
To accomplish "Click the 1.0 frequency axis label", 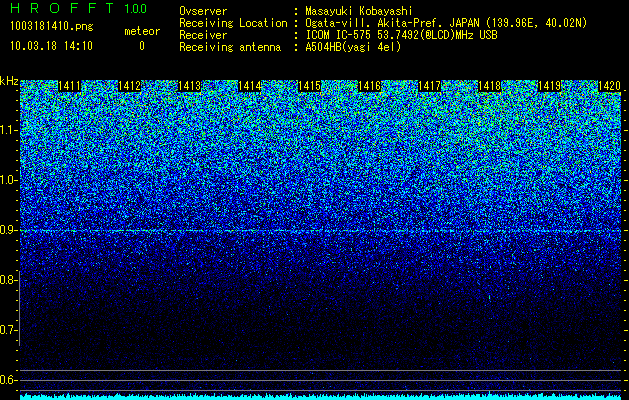I will coord(8,180).
